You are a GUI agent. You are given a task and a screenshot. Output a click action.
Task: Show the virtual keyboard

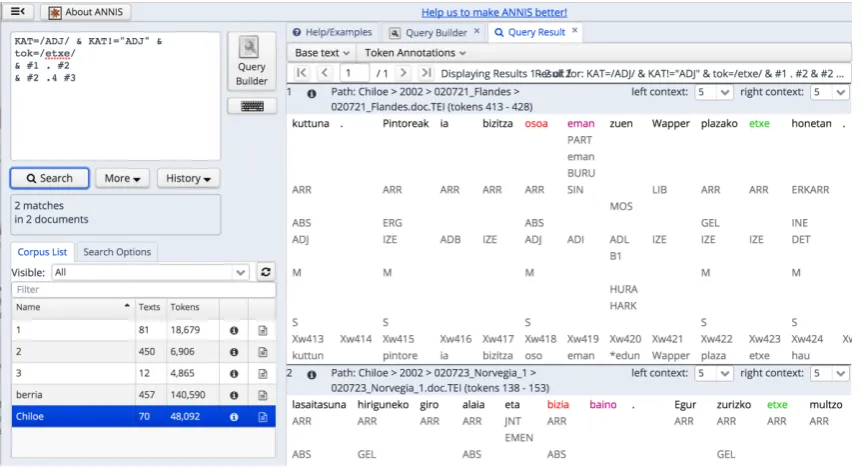tap(252, 106)
